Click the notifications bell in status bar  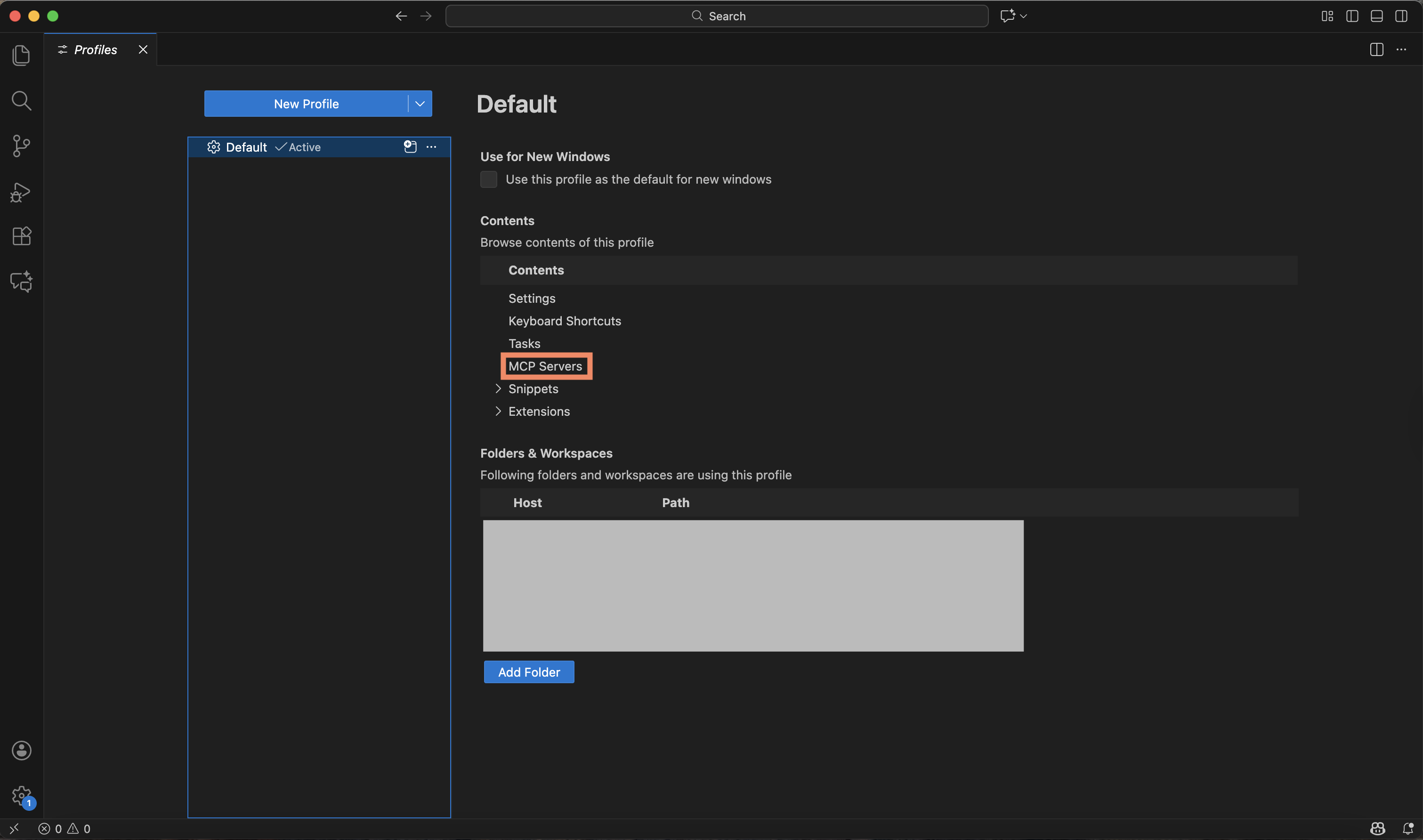(x=1408, y=829)
